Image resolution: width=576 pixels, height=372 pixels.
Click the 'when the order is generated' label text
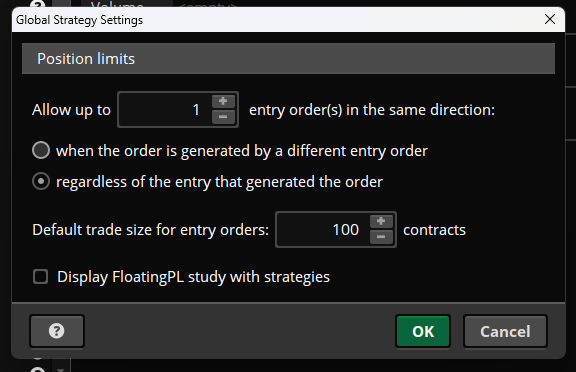242,151
